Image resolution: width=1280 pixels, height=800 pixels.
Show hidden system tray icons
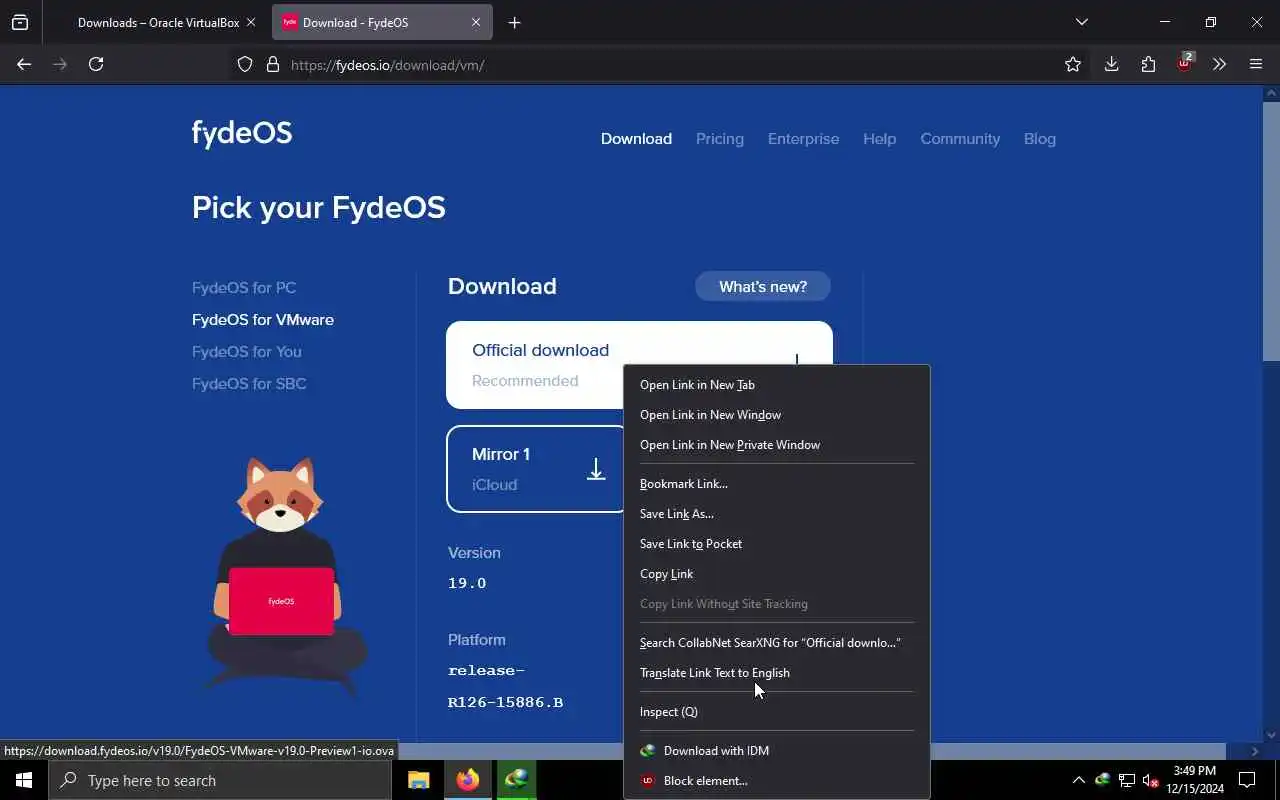pyautogui.click(x=1078, y=780)
